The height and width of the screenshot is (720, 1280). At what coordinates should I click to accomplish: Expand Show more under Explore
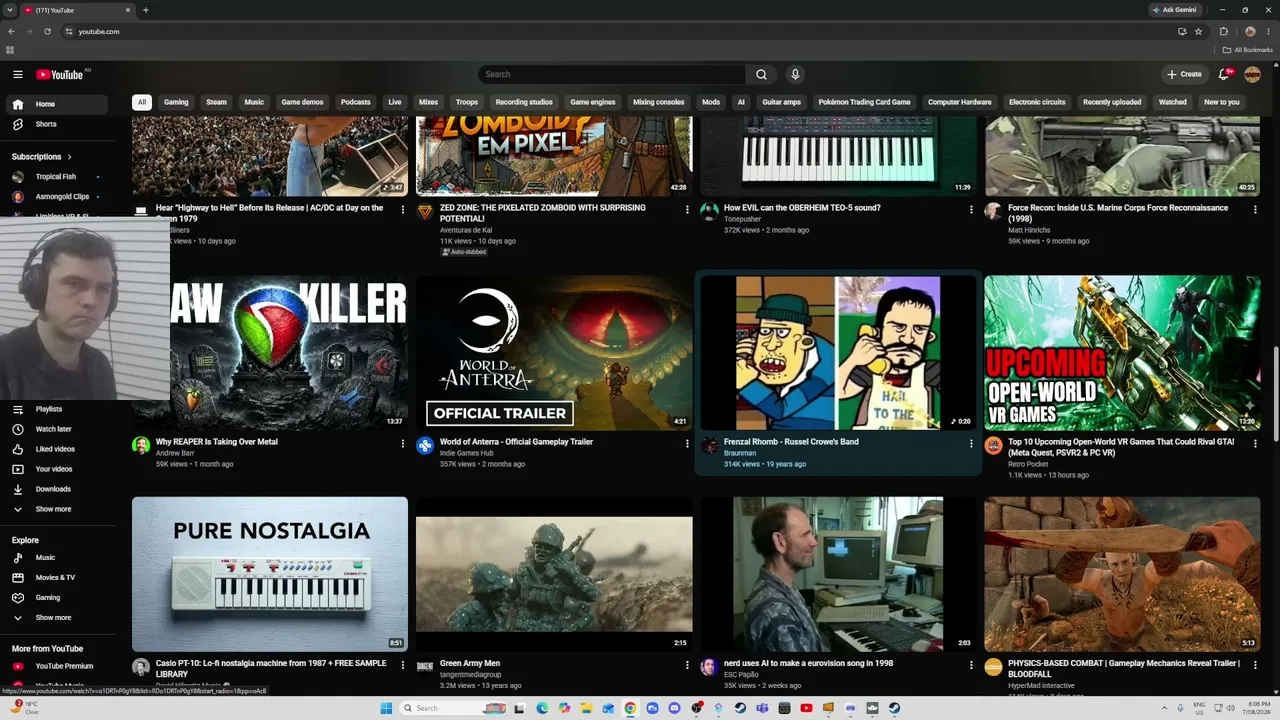point(58,618)
